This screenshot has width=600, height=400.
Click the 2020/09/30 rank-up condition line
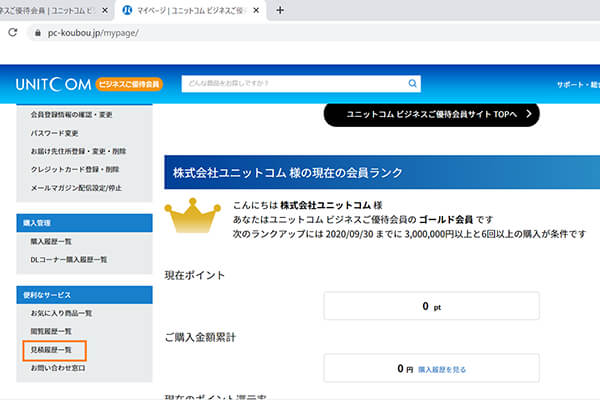coord(409,234)
